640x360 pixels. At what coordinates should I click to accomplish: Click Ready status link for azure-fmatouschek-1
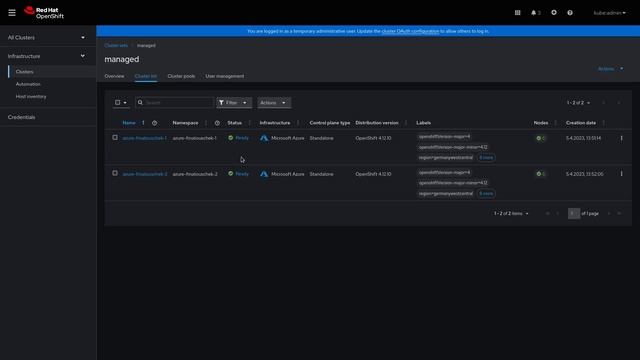tap(242, 138)
